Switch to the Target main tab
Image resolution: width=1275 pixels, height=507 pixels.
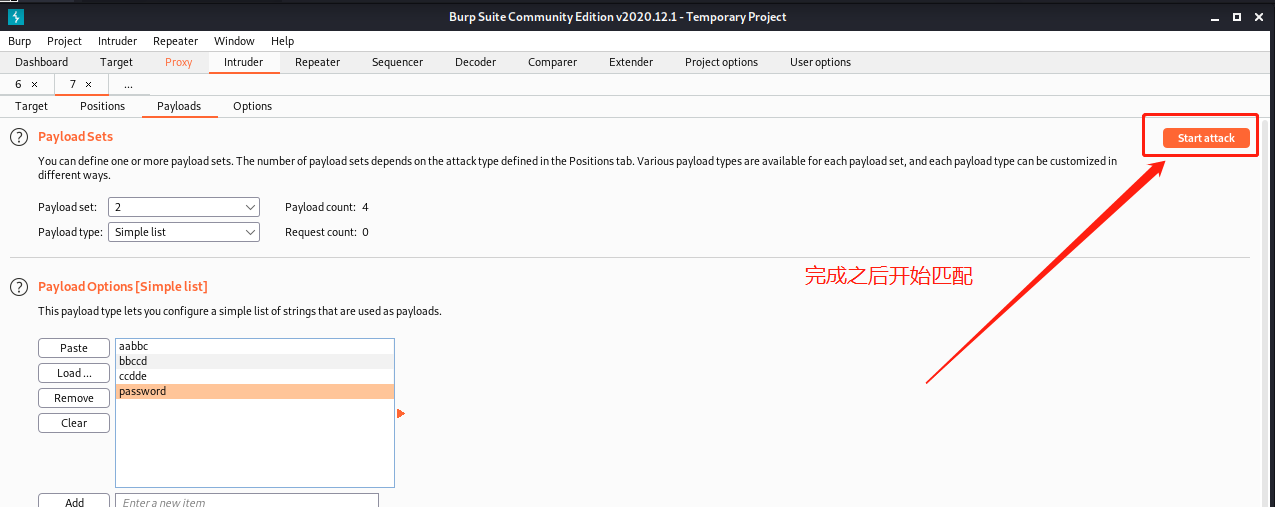[x=116, y=62]
